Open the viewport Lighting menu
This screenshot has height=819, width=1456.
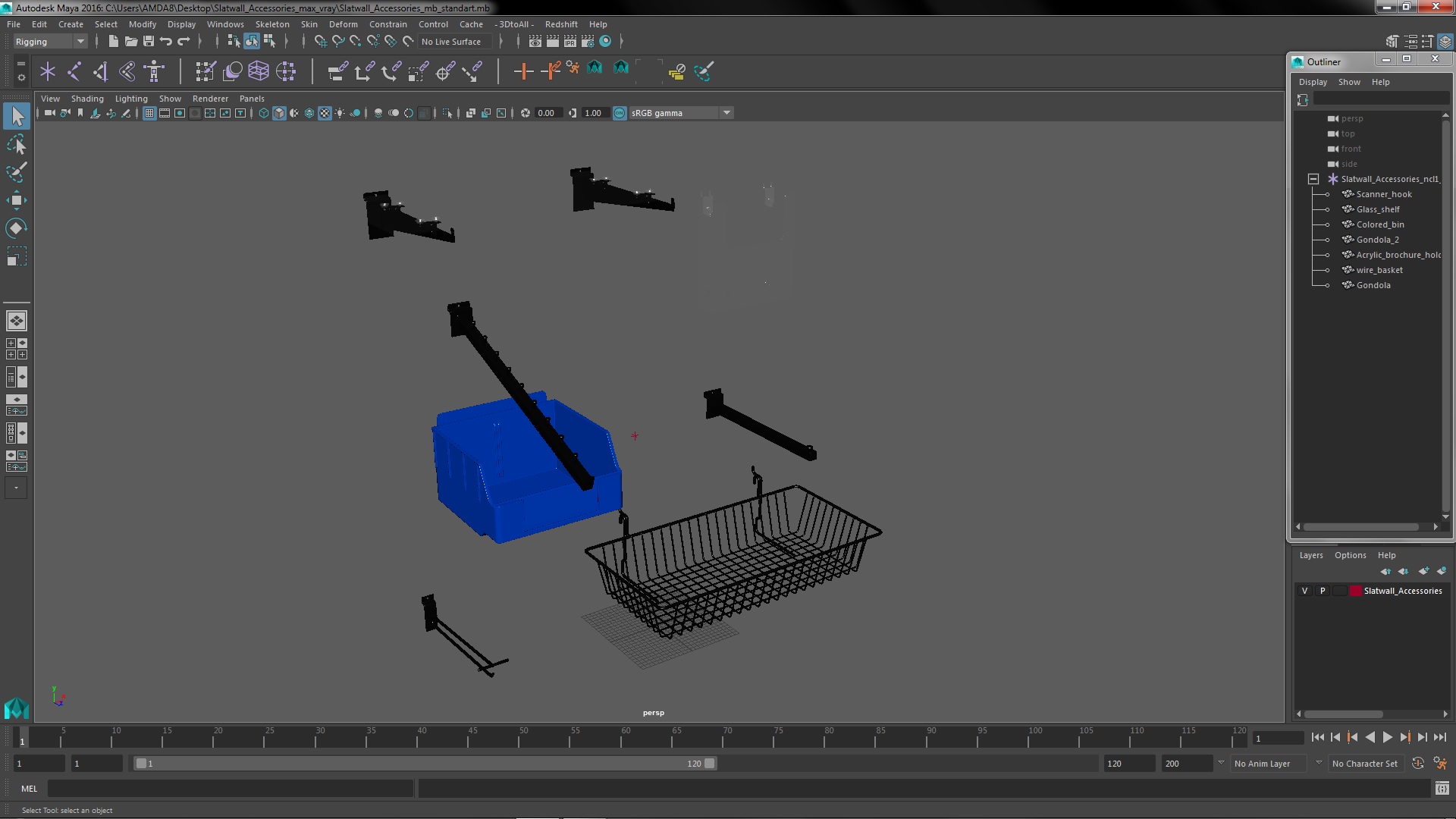pyautogui.click(x=131, y=99)
